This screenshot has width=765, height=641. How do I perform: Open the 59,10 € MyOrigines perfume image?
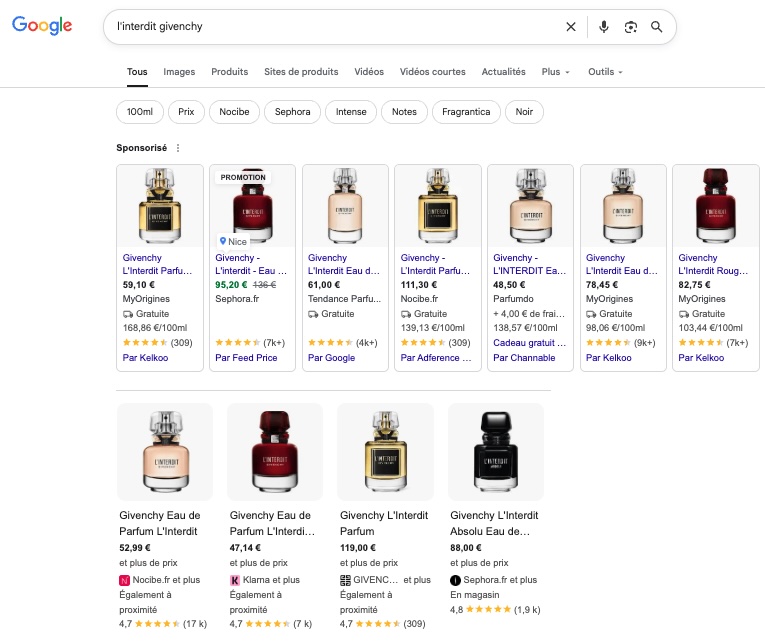[x=160, y=206]
